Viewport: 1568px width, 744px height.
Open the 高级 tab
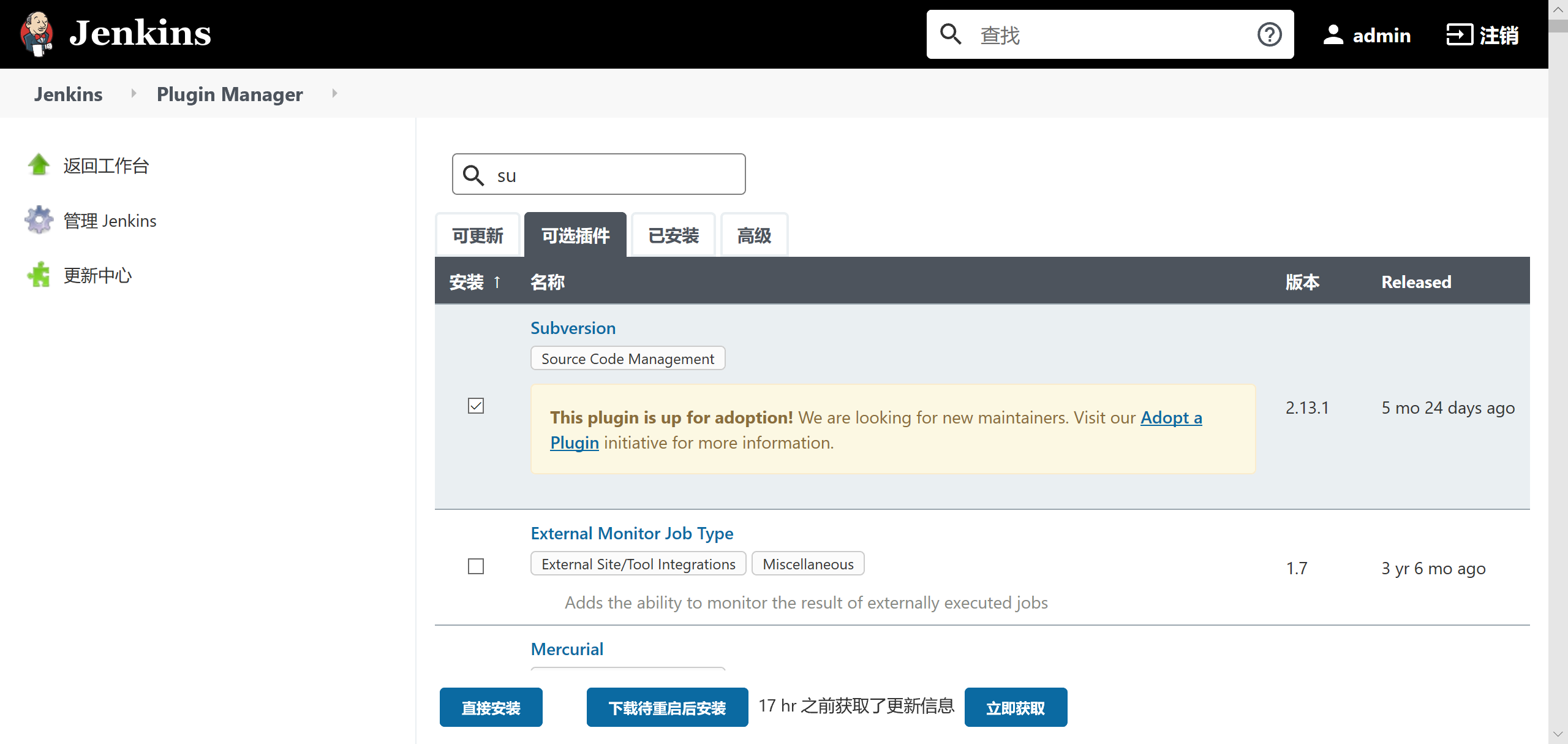[x=754, y=235]
